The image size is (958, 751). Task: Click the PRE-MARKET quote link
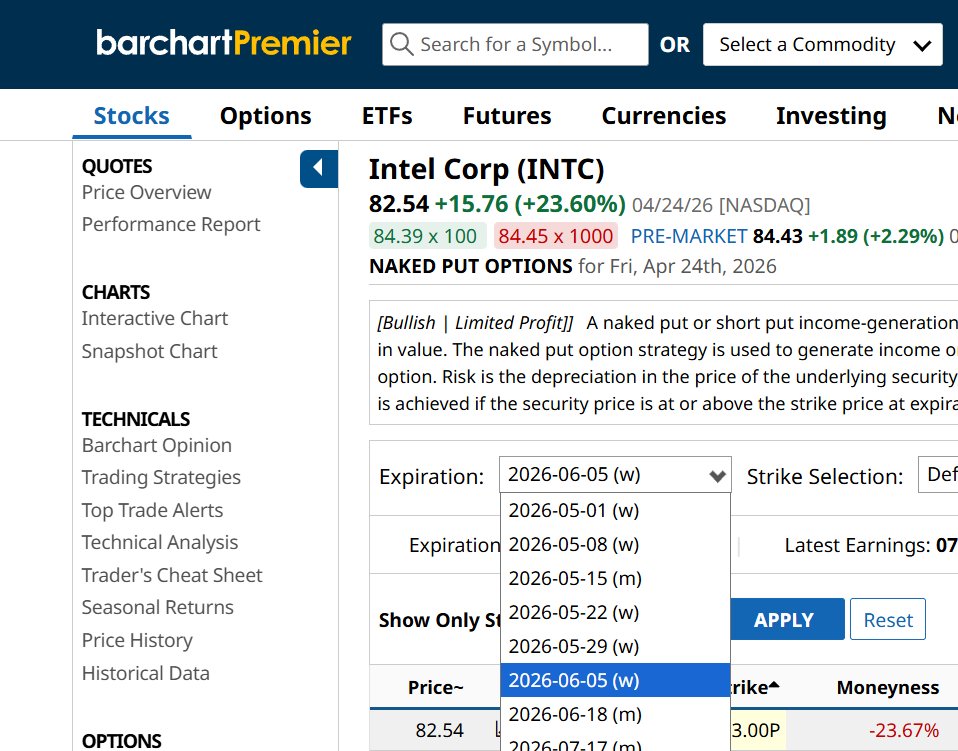coord(688,236)
